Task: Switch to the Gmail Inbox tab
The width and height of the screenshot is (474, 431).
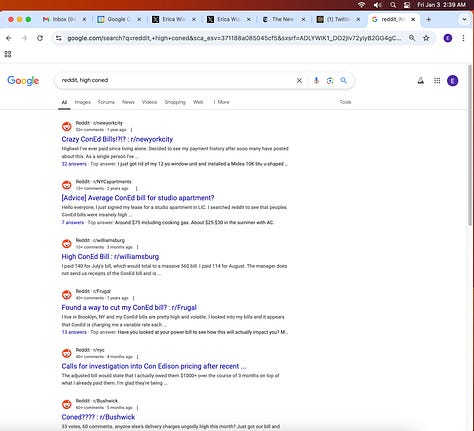Action: (63, 19)
